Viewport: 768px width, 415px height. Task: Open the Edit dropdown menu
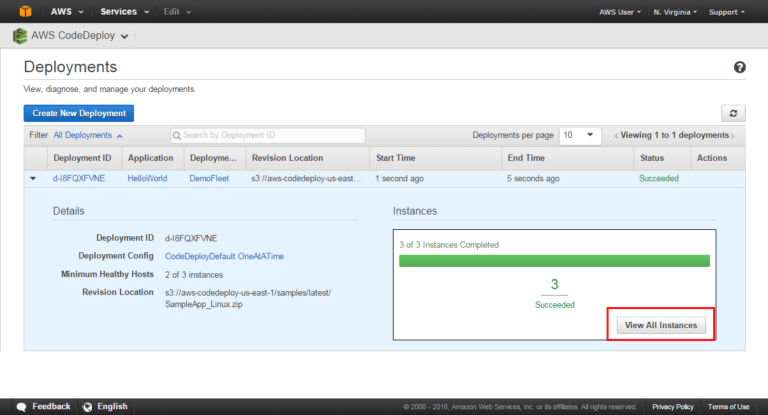(x=177, y=12)
